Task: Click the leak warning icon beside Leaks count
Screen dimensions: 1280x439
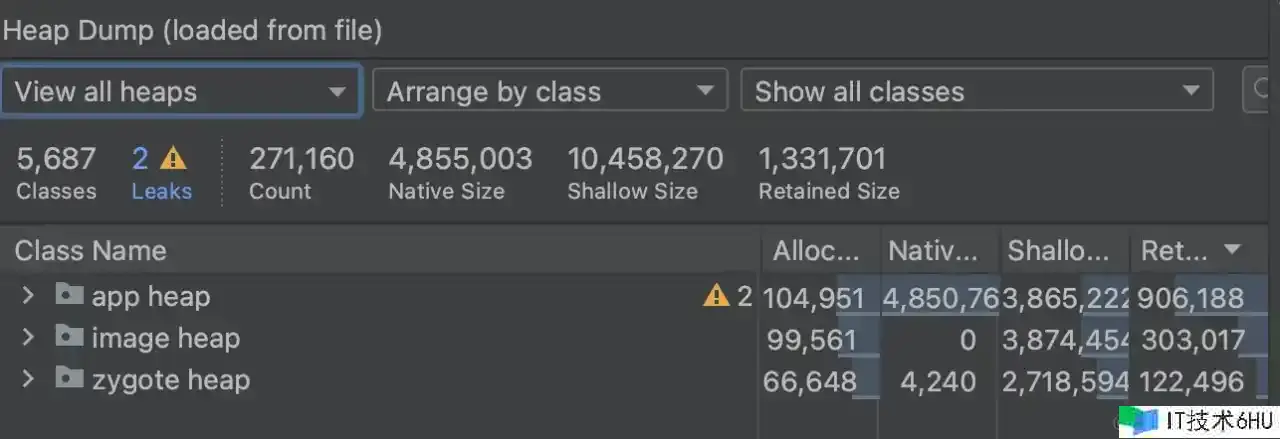Action: click(174, 158)
